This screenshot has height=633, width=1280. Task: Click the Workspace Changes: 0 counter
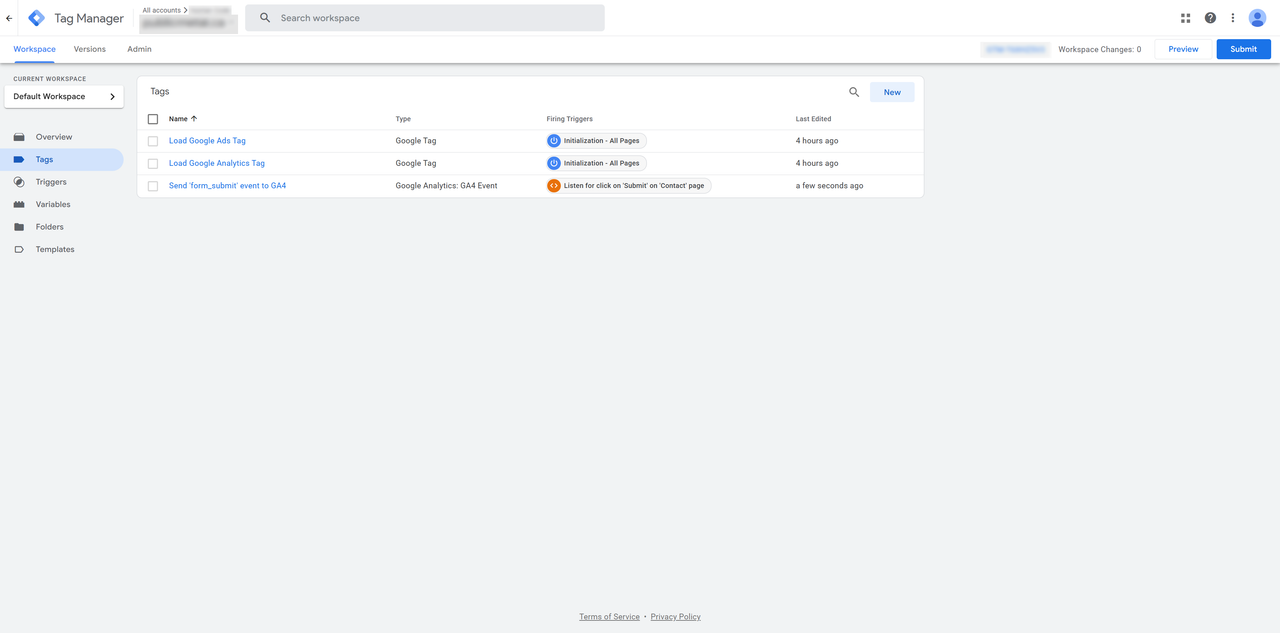click(x=1100, y=49)
